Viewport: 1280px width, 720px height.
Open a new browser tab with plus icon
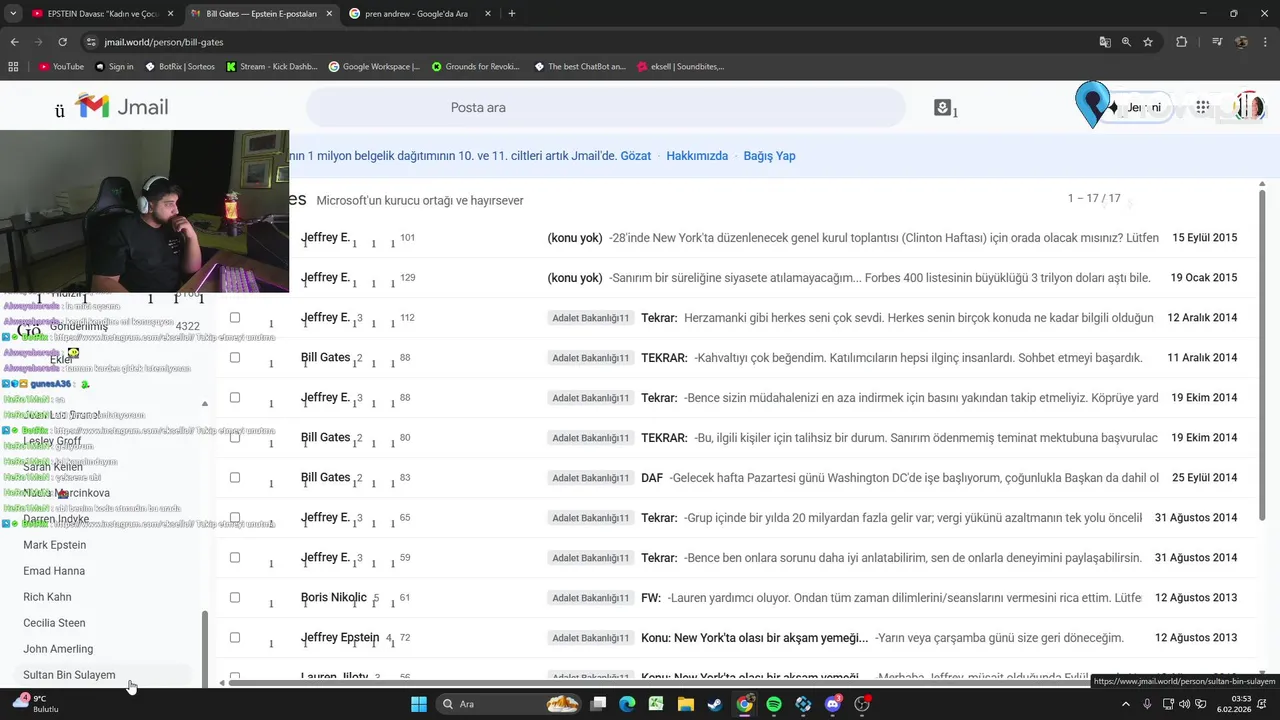click(x=511, y=14)
